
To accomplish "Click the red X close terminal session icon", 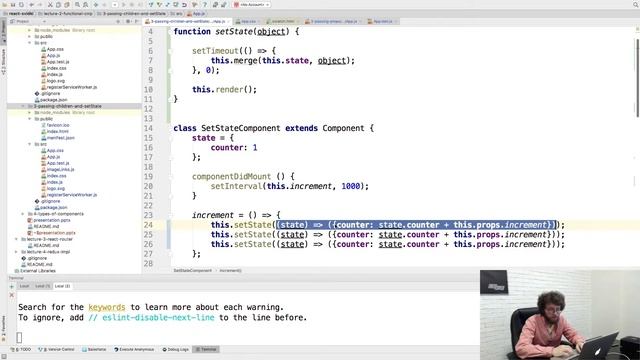I will [x=11, y=295].
